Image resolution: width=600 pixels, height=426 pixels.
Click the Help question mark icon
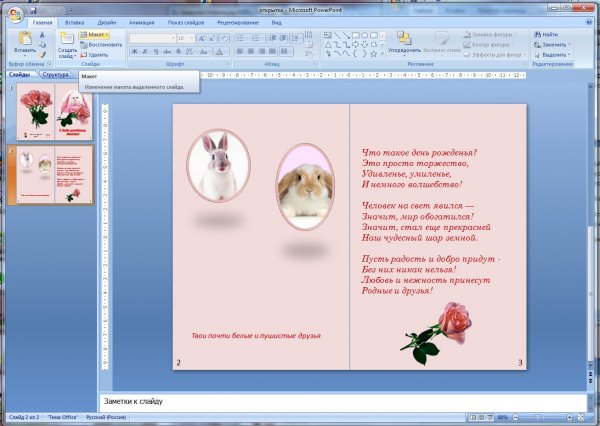pyautogui.click(x=590, y=19)
